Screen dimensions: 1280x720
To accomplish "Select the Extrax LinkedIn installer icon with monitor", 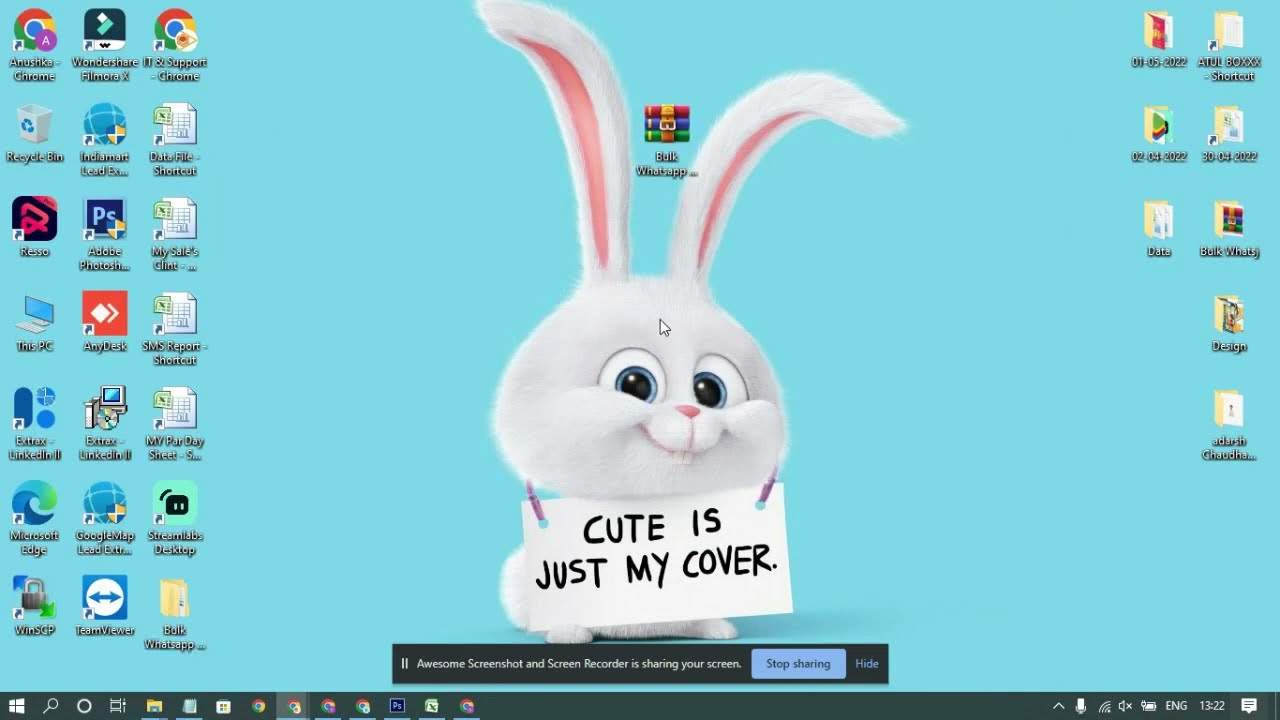I will (105, 424).
